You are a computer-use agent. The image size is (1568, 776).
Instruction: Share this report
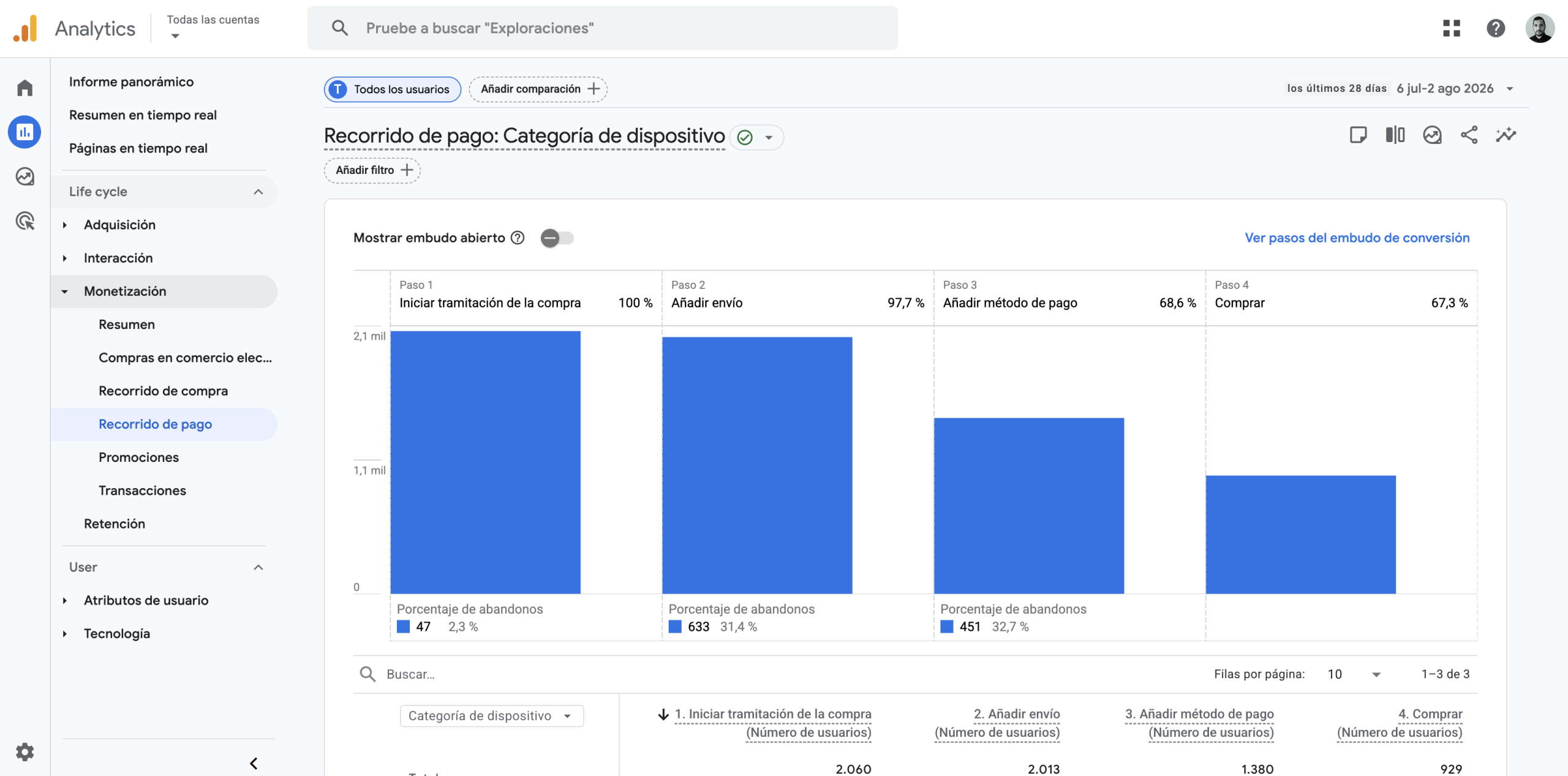click(x=1469, y=135)
